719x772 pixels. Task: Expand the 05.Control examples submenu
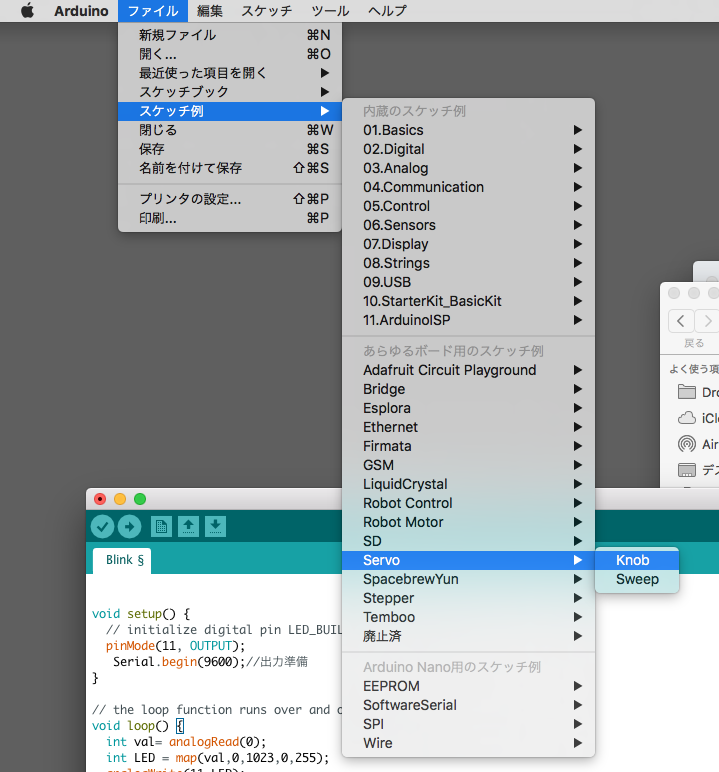coord(468,206)
